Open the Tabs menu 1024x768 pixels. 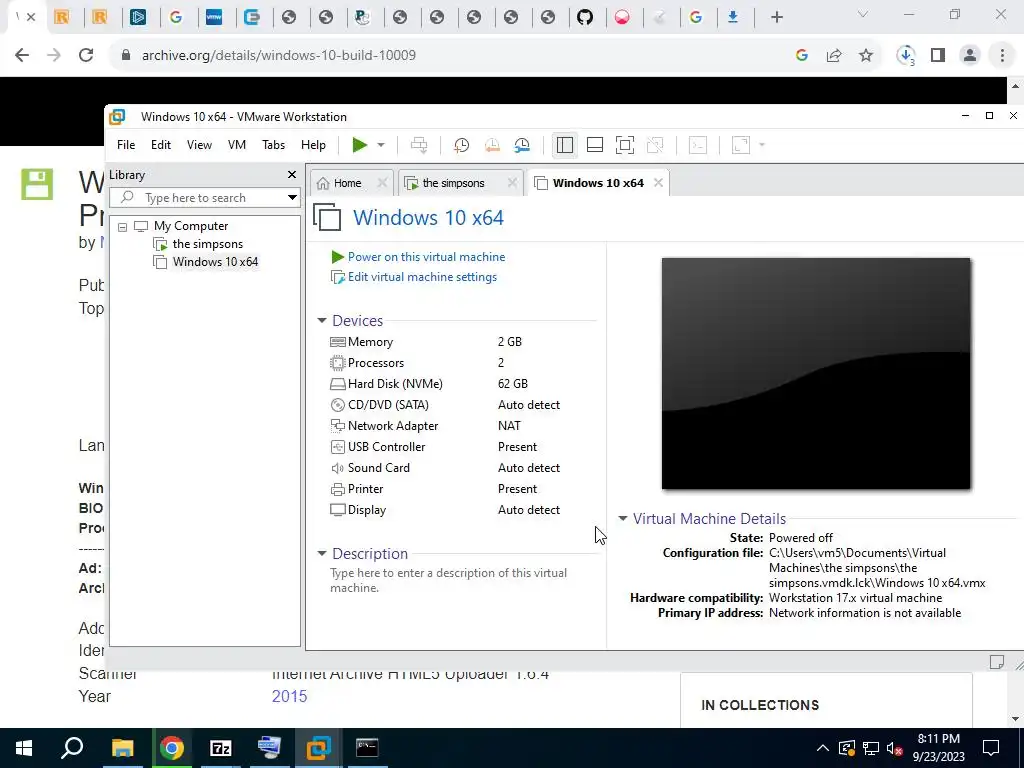tap(274, 145)
